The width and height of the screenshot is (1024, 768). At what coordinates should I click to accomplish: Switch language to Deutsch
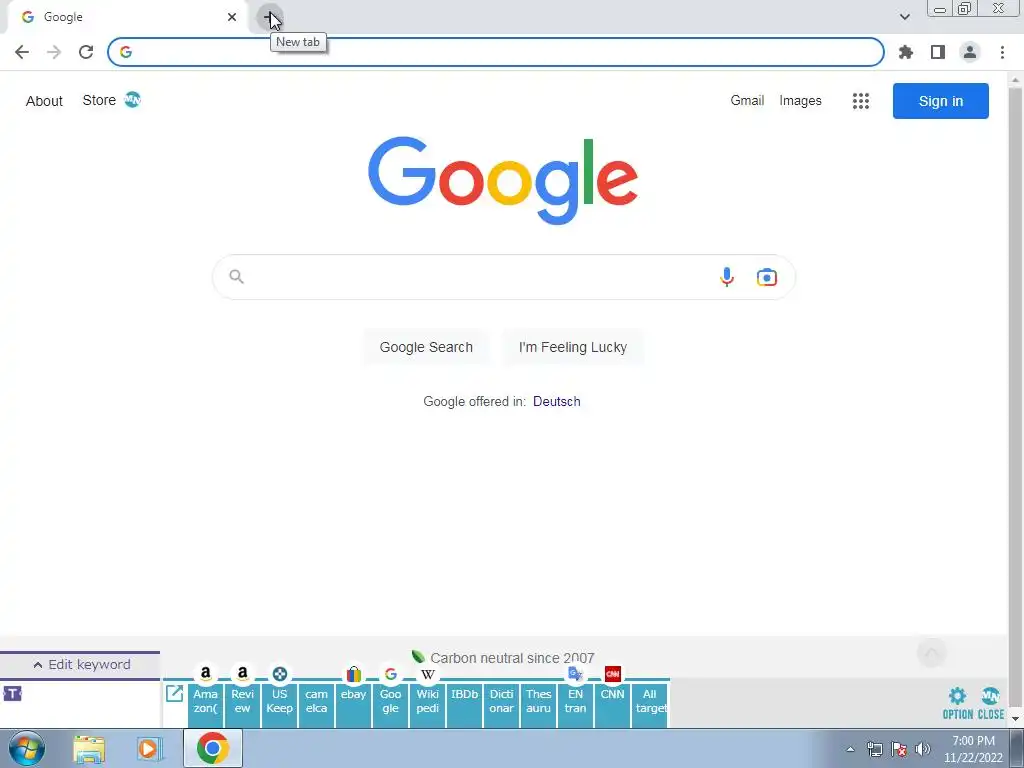click(556, 402)
